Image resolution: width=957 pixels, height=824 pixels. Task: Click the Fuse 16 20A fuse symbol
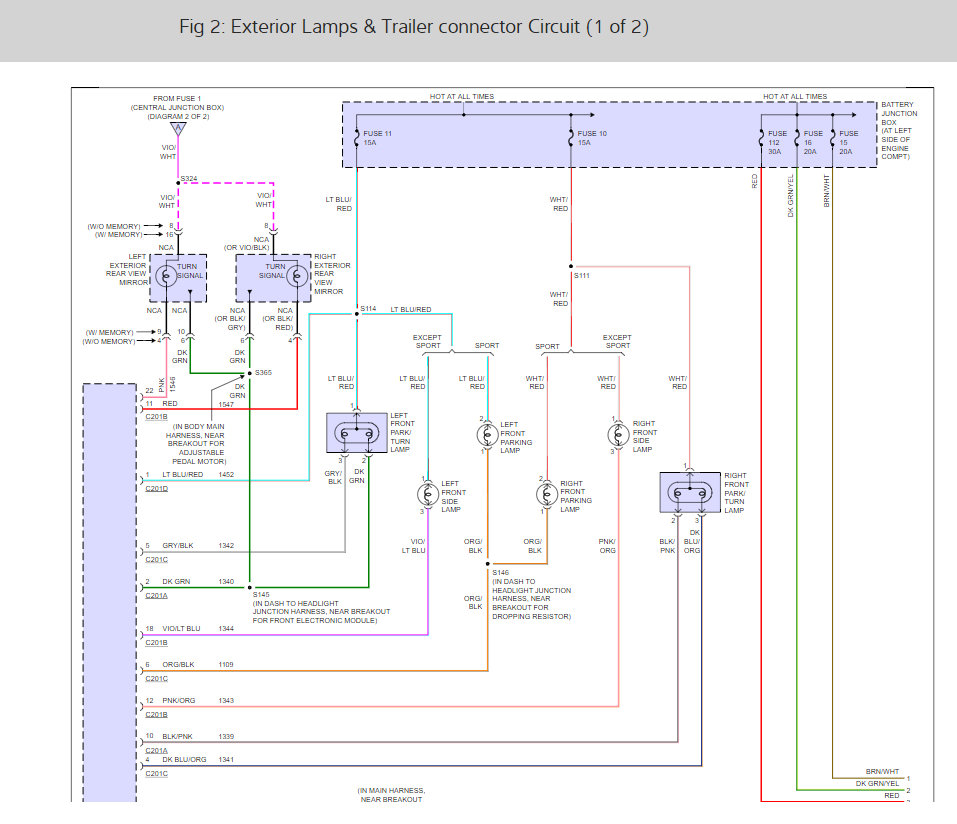point(796,138)
